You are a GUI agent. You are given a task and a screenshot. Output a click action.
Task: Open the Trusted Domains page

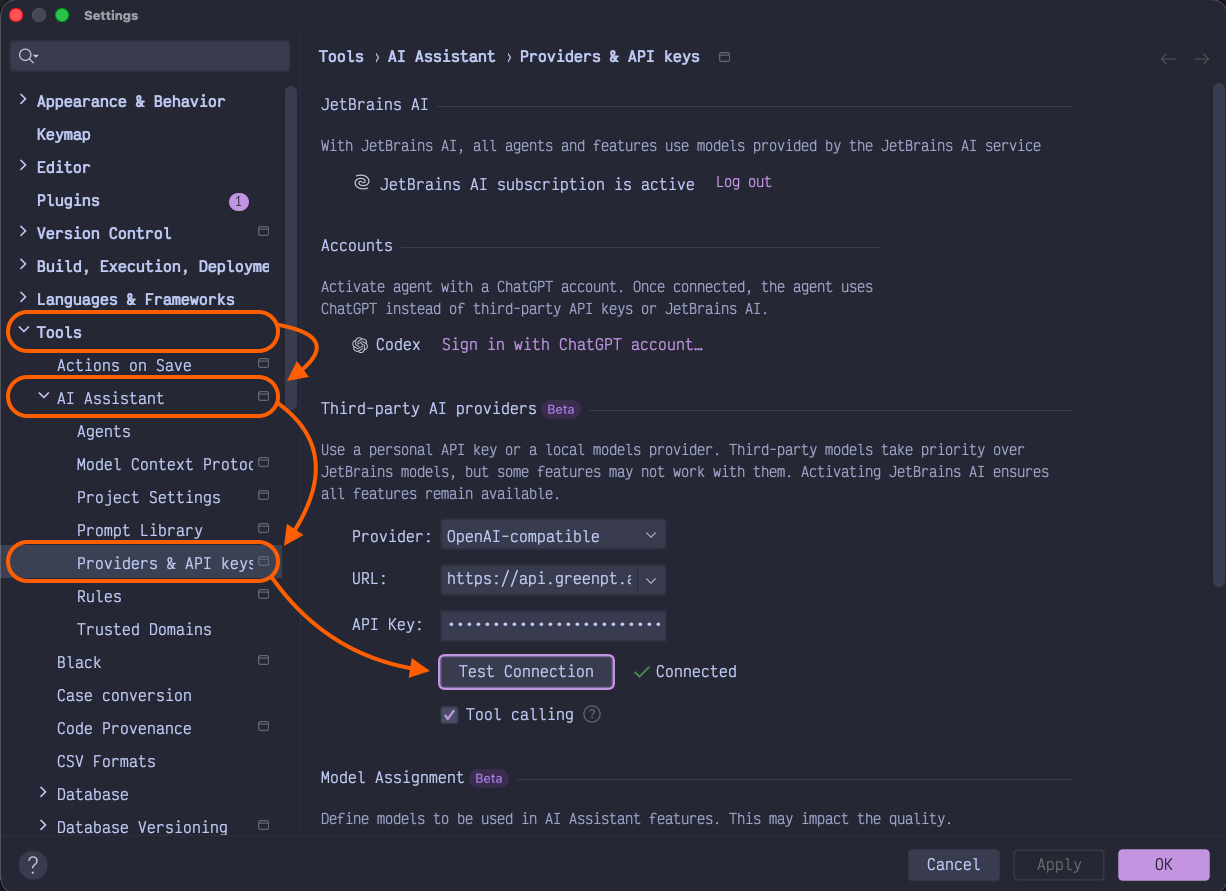144,629
